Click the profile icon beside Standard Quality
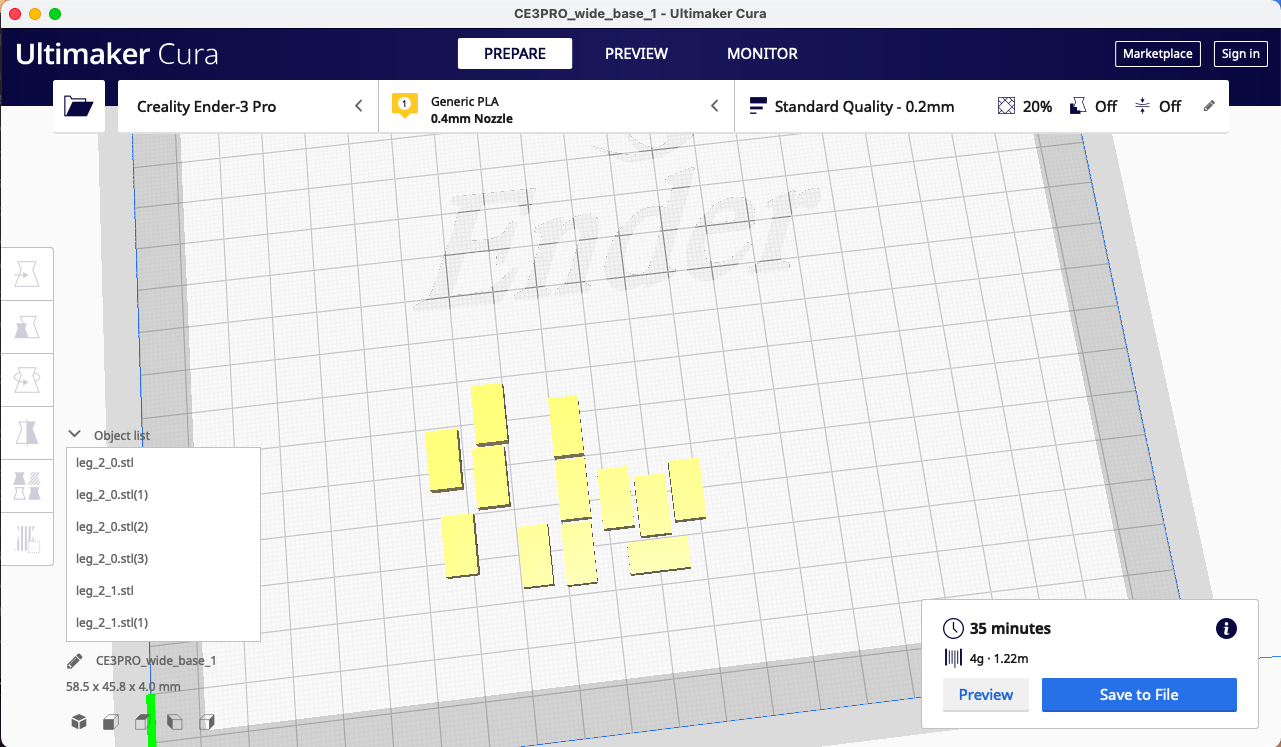The image size is (1281, 747). [758, 106]
